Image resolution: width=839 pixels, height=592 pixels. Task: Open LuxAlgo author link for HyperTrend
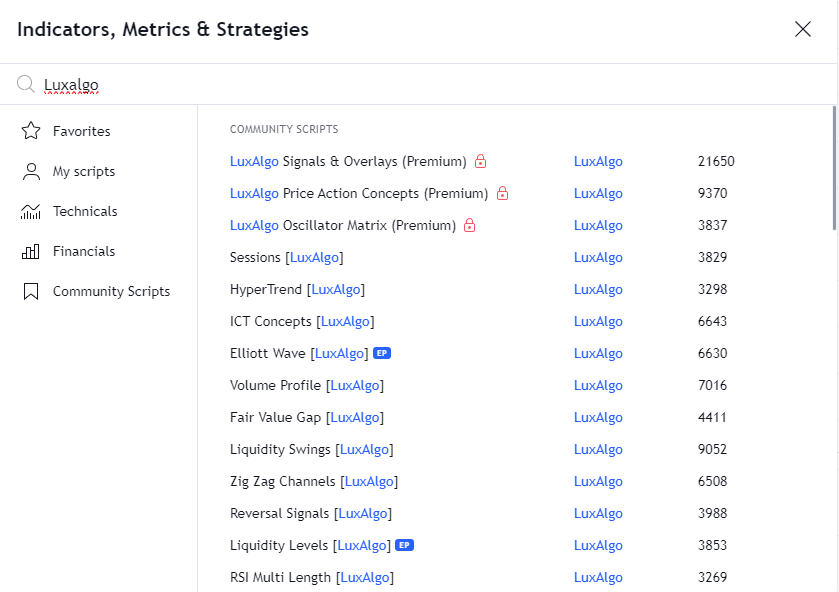tap(598, 290)
